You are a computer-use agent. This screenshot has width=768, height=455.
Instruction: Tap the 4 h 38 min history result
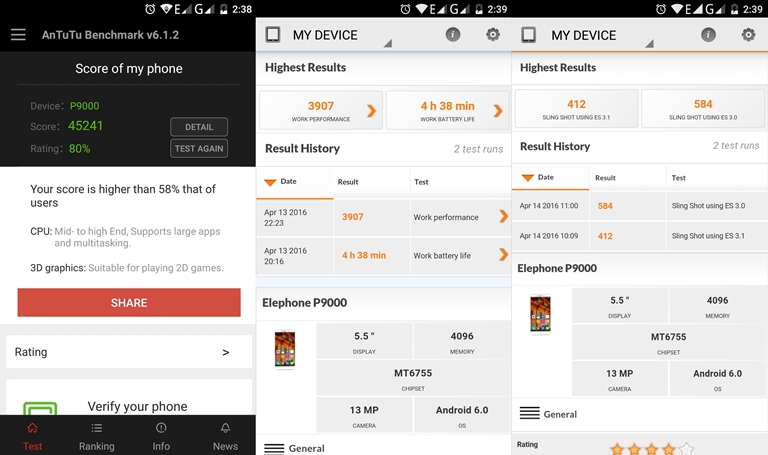click(x=364, y=255)
